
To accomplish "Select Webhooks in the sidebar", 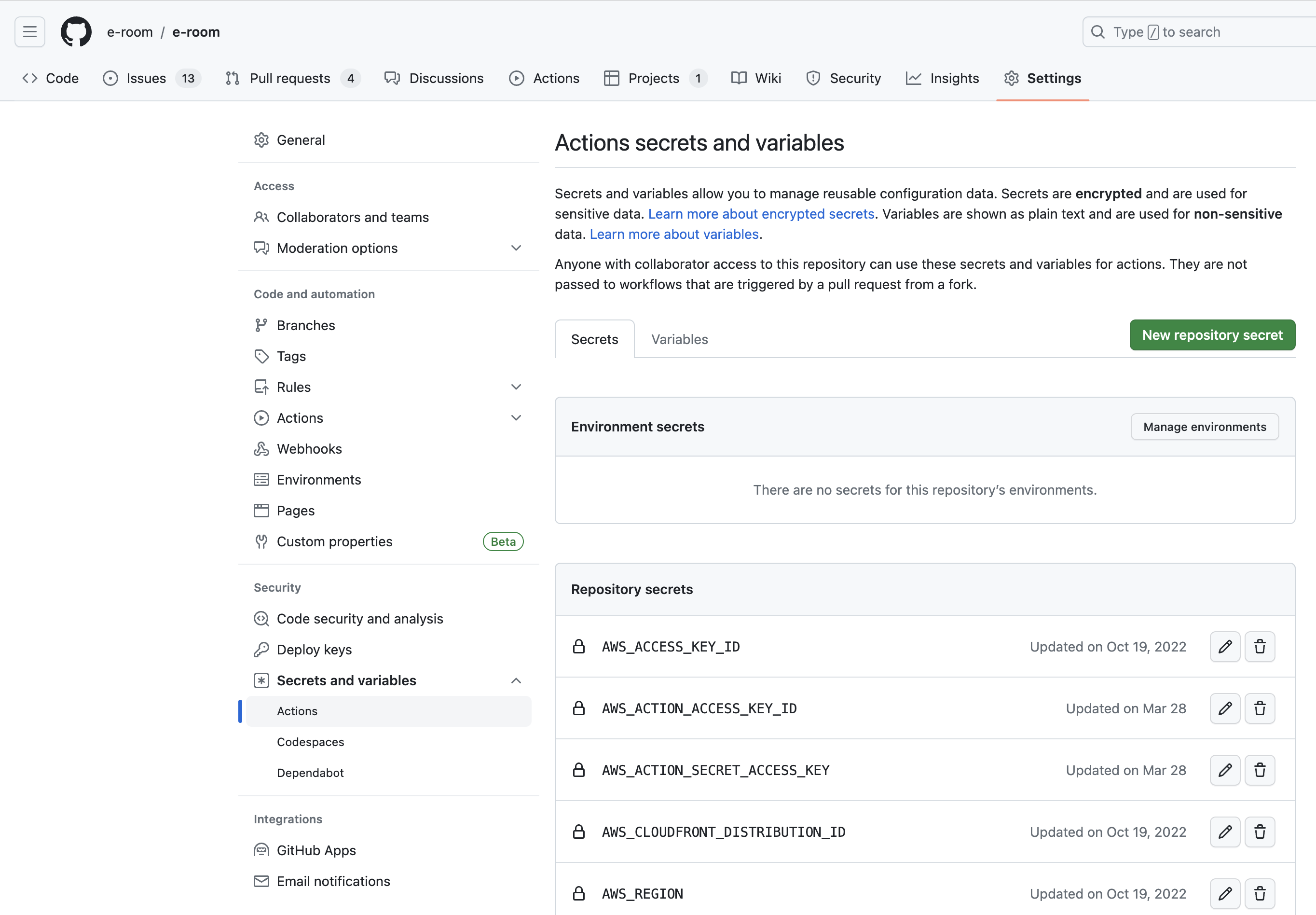I will click(x=309, y=448).
